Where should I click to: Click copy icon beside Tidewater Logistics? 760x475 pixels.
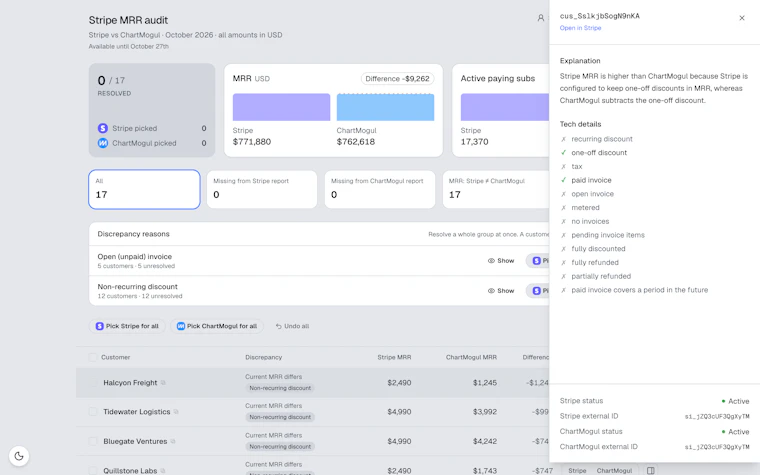[x=176, y=412]
